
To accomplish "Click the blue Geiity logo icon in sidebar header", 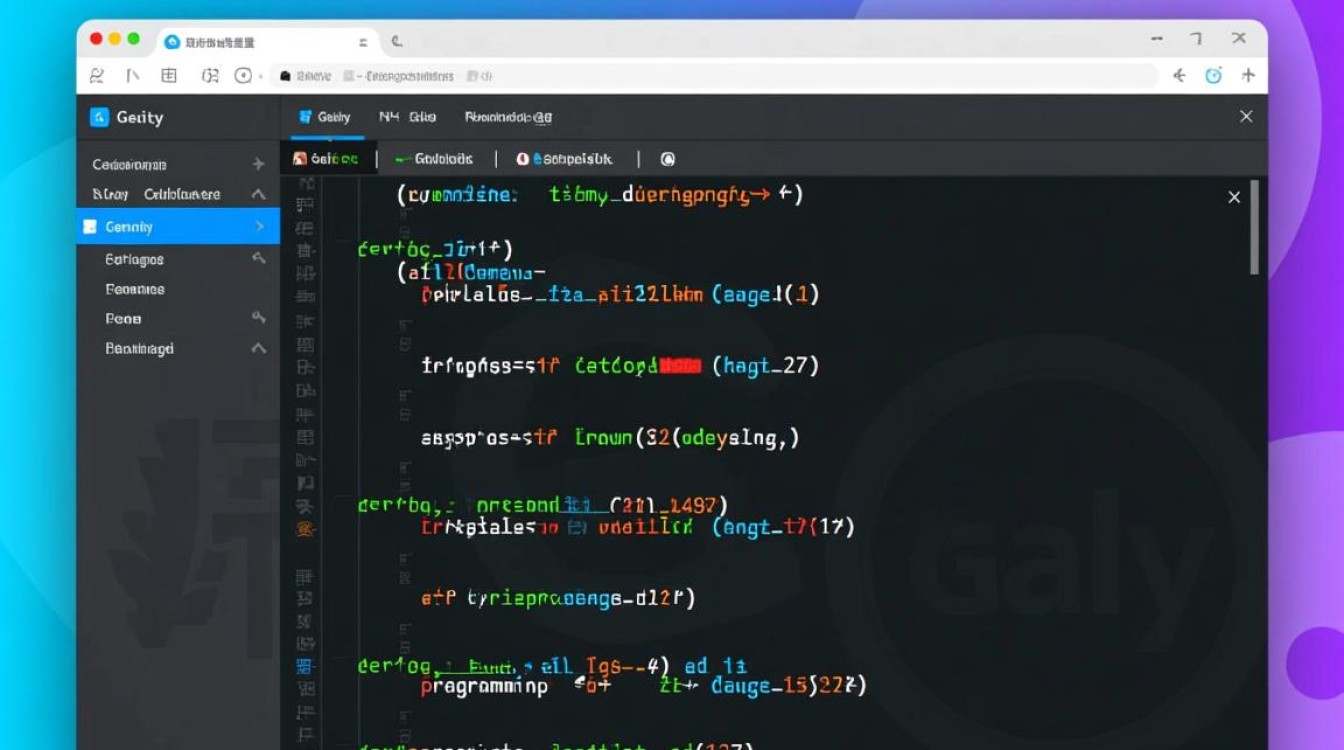I will point(99,117).
